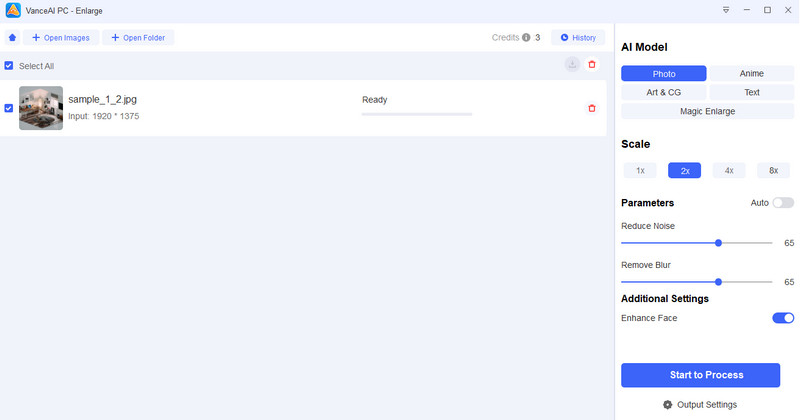Uncheck the sample_1_2.jpg checkbox

pyautogui.click(x=9, y=108)
